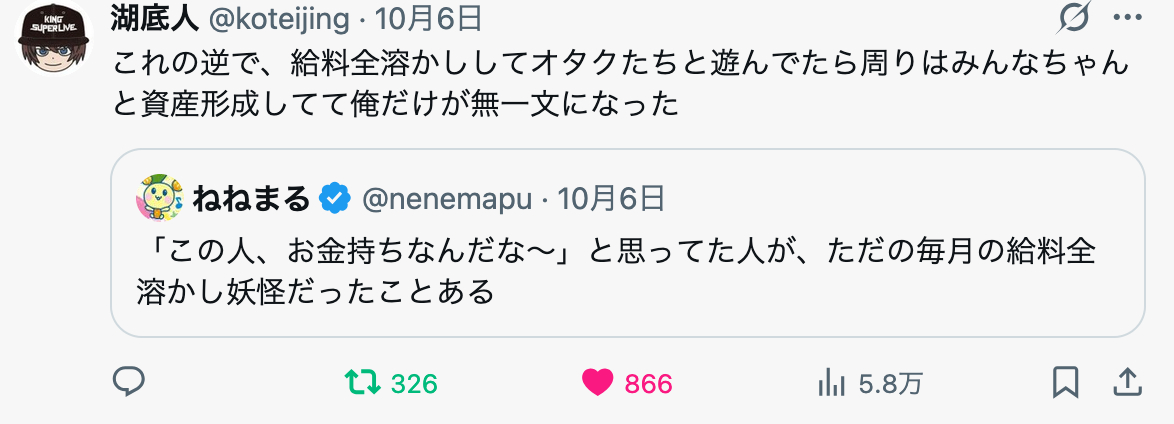Open the three-dot more options menu
Screen dimensions: 1174x424
[1127, 18]
